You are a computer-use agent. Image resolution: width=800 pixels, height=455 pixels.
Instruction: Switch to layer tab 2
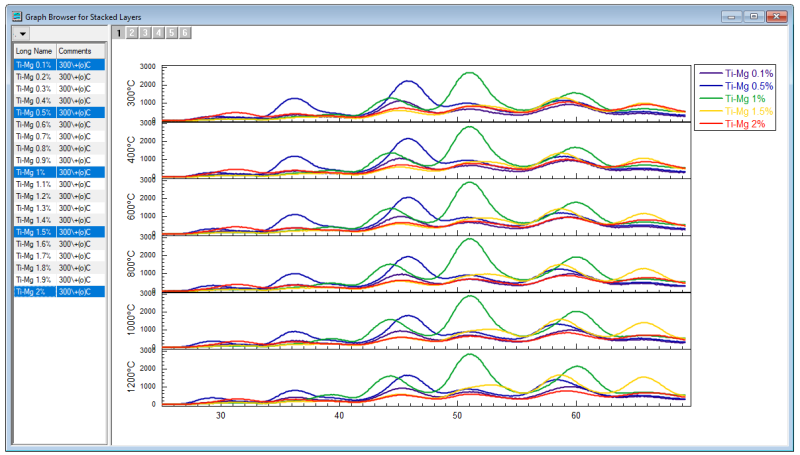tap(133, 33)
